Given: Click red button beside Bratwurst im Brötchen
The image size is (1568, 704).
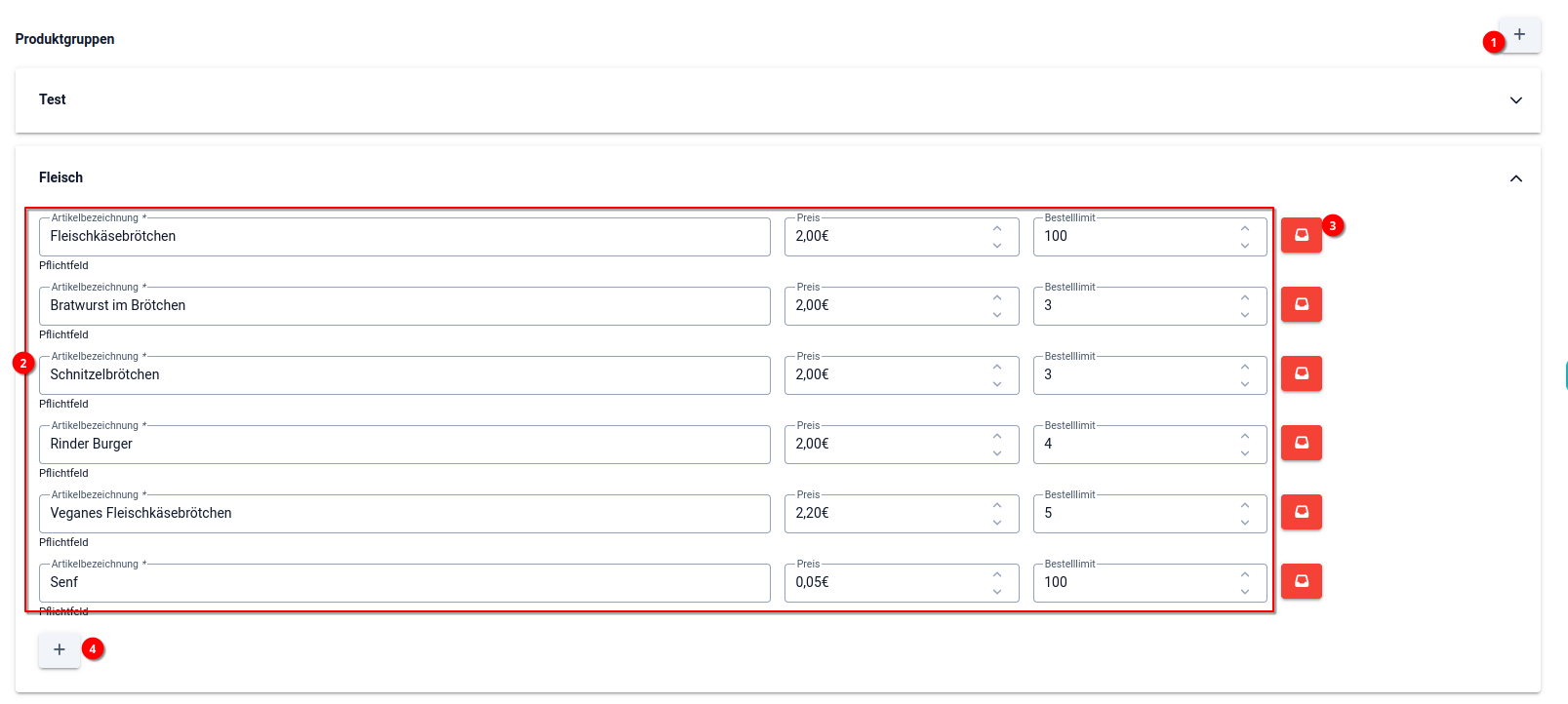Looking at the screenshot, I should click(x=1301, y=304).
